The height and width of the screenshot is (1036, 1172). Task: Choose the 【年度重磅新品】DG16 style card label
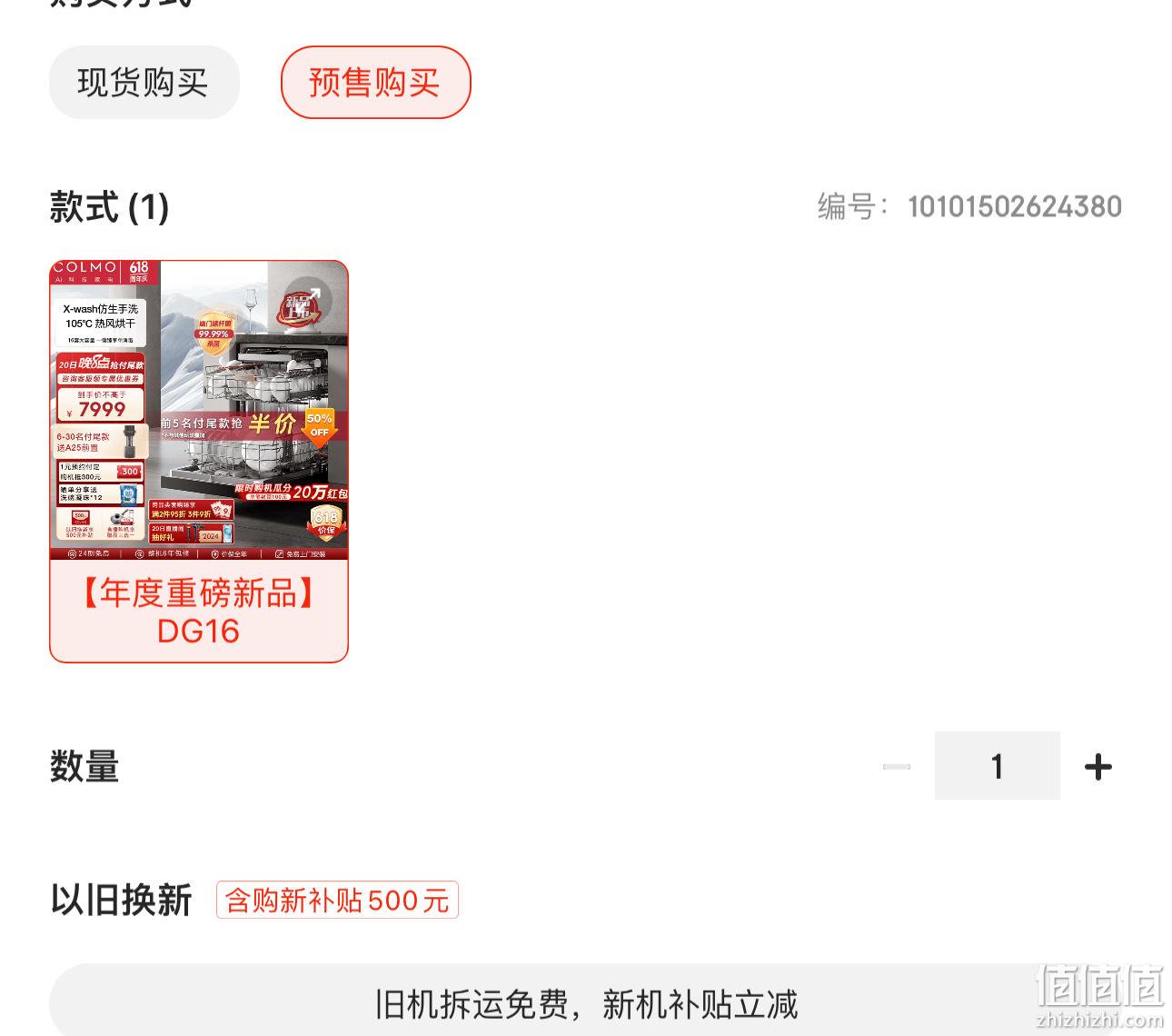click(x=199, y=612)
